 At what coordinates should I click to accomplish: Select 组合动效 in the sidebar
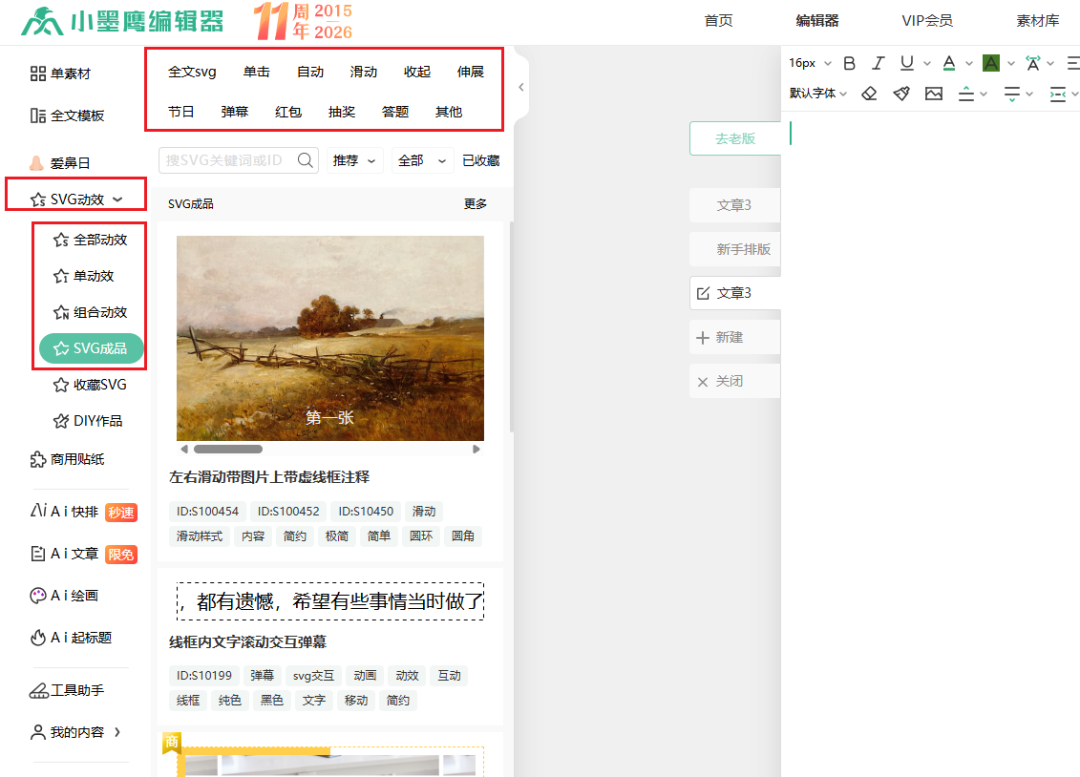[x=90, y=313]
